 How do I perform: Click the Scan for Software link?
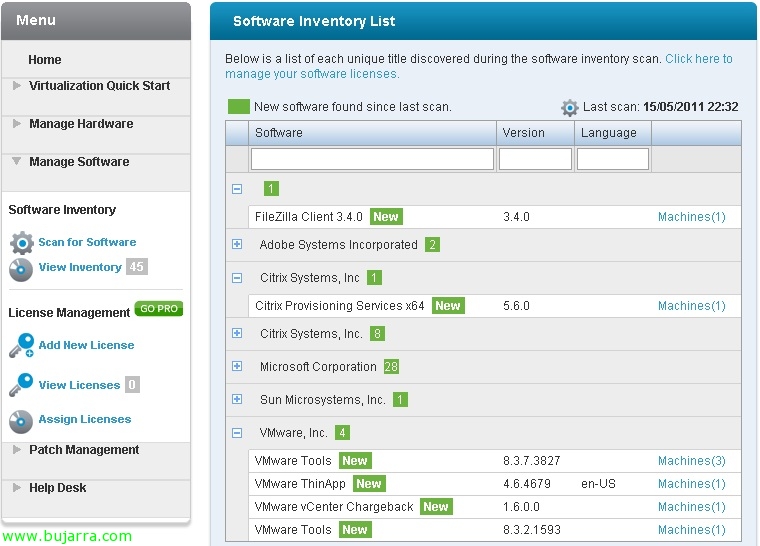(x=87, y=242)
